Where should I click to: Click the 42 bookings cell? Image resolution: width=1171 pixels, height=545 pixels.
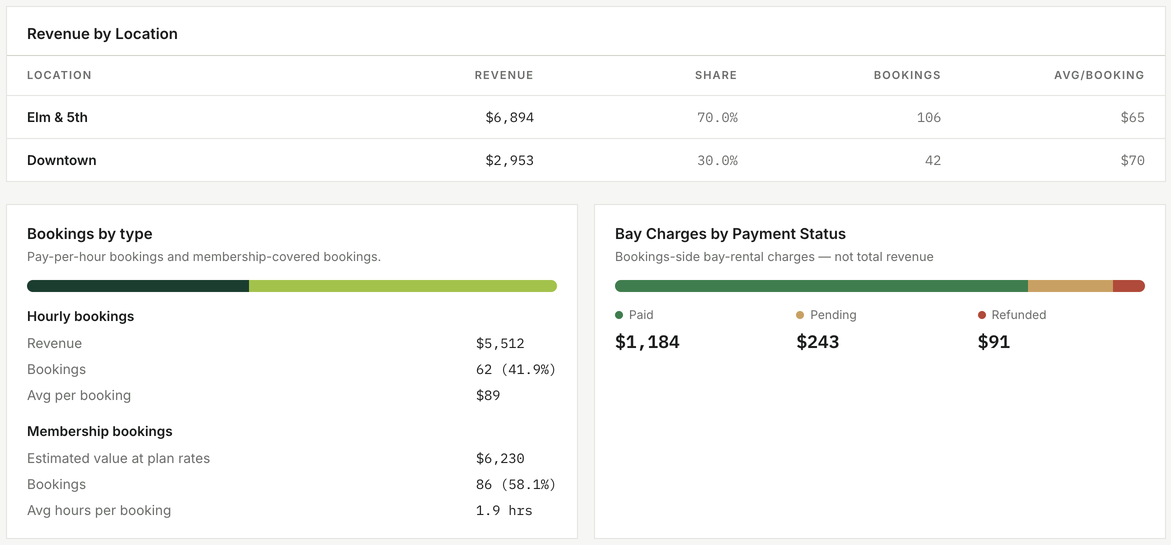coord(933,160)
